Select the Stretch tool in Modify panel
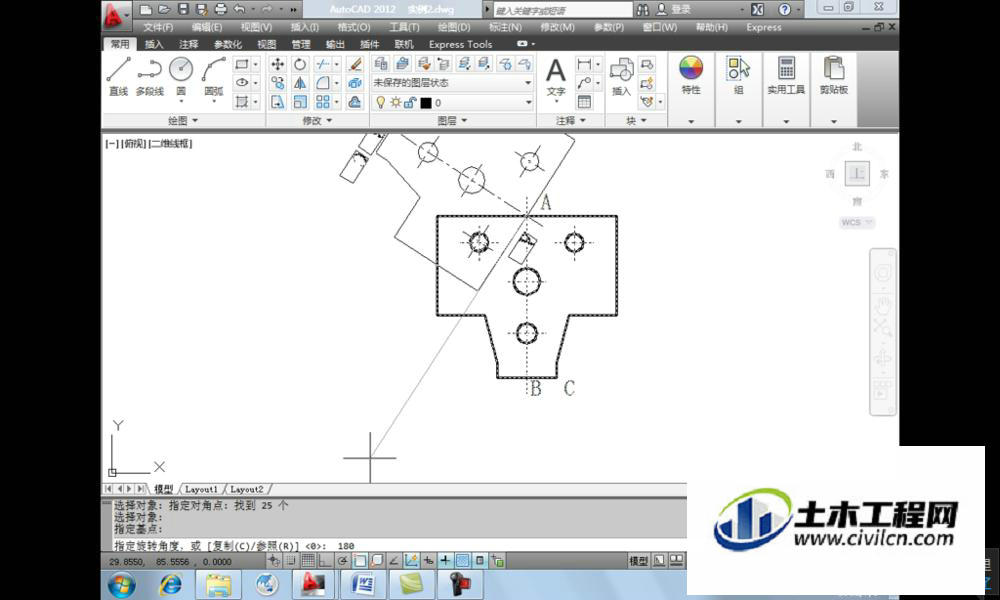 pyautogui.click(x=277, y=102)
